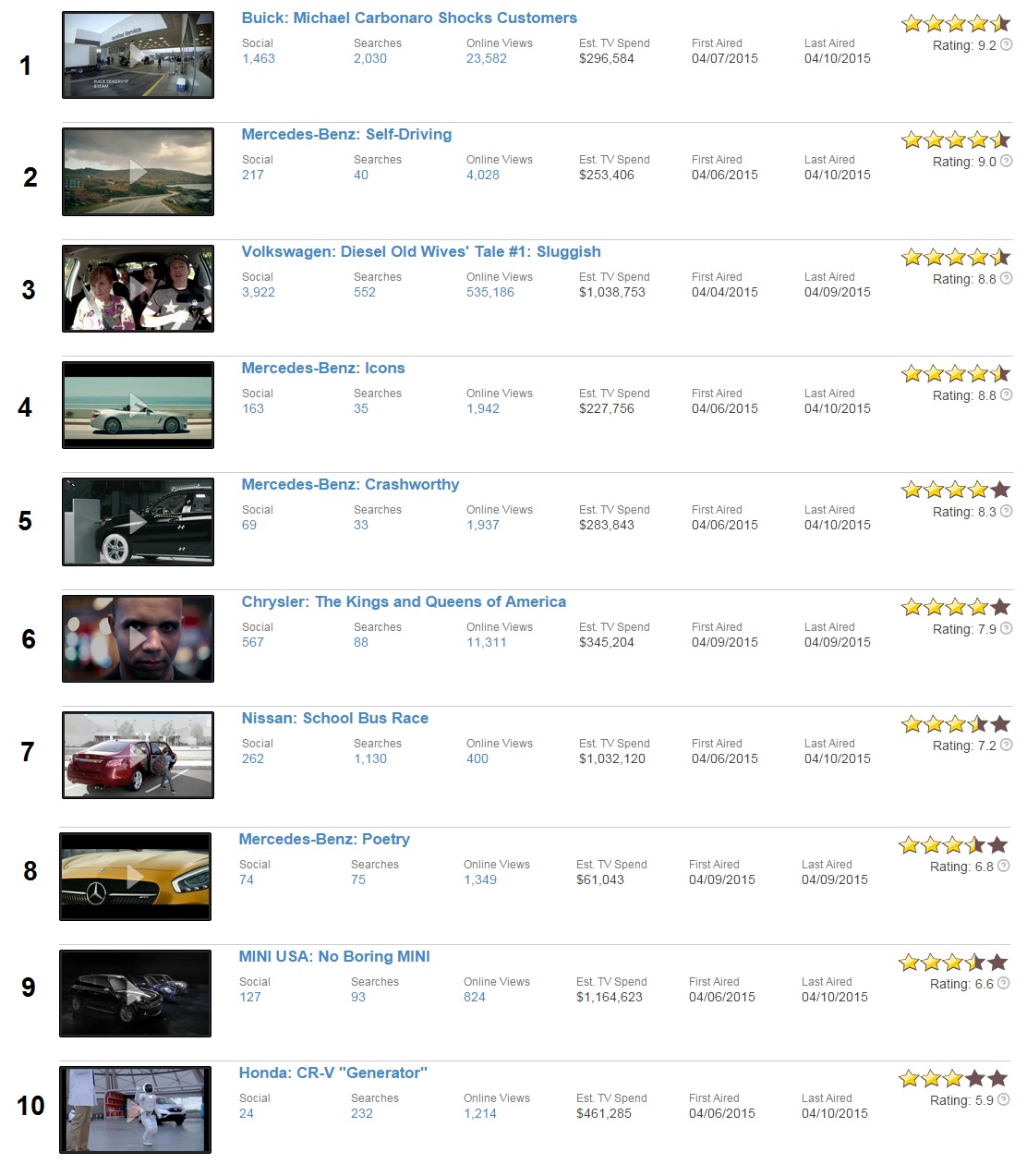The height and width of the screenshot is (1176, 1027).
Task: Click the help icon beside Rating: 9.0
Action: click(x=1007, y=161)
